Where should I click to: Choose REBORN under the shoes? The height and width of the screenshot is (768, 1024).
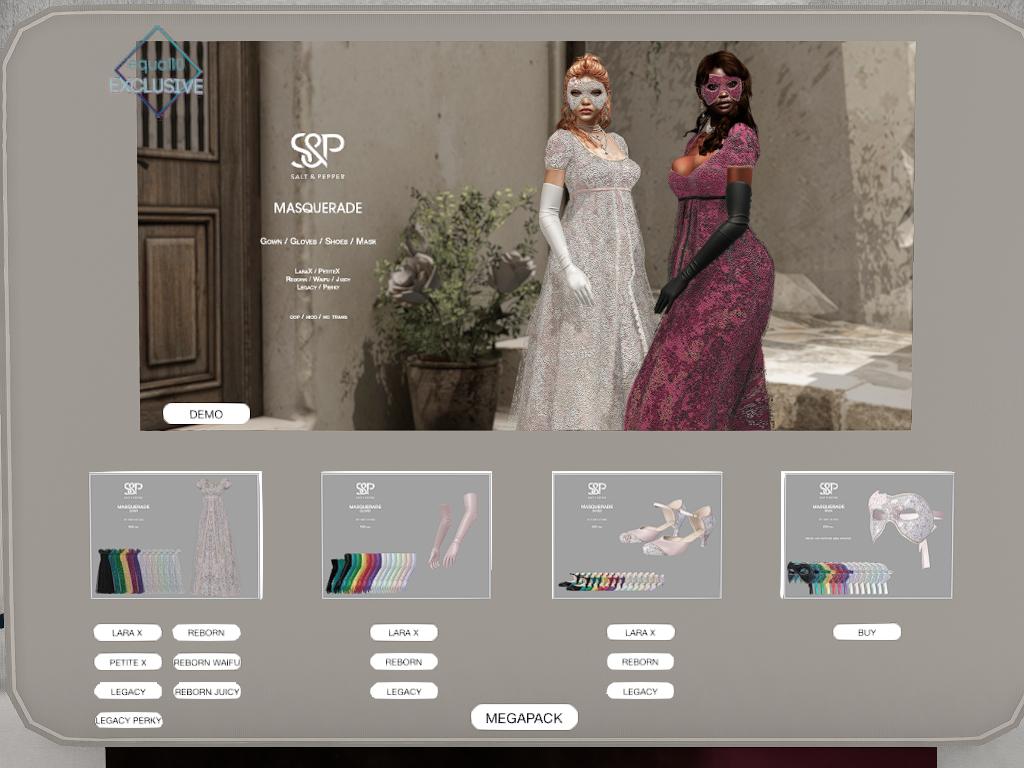(x=640, y=662)
